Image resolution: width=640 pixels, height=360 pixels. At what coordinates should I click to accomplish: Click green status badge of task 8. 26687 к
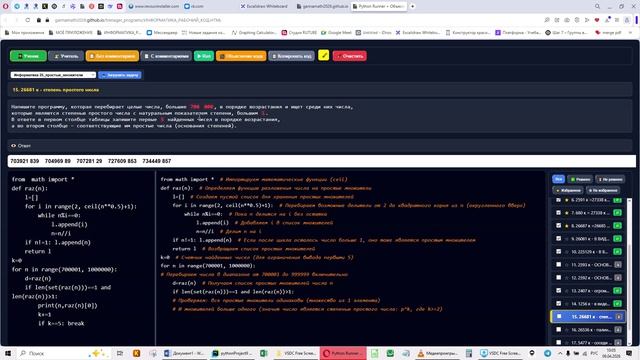618,226
